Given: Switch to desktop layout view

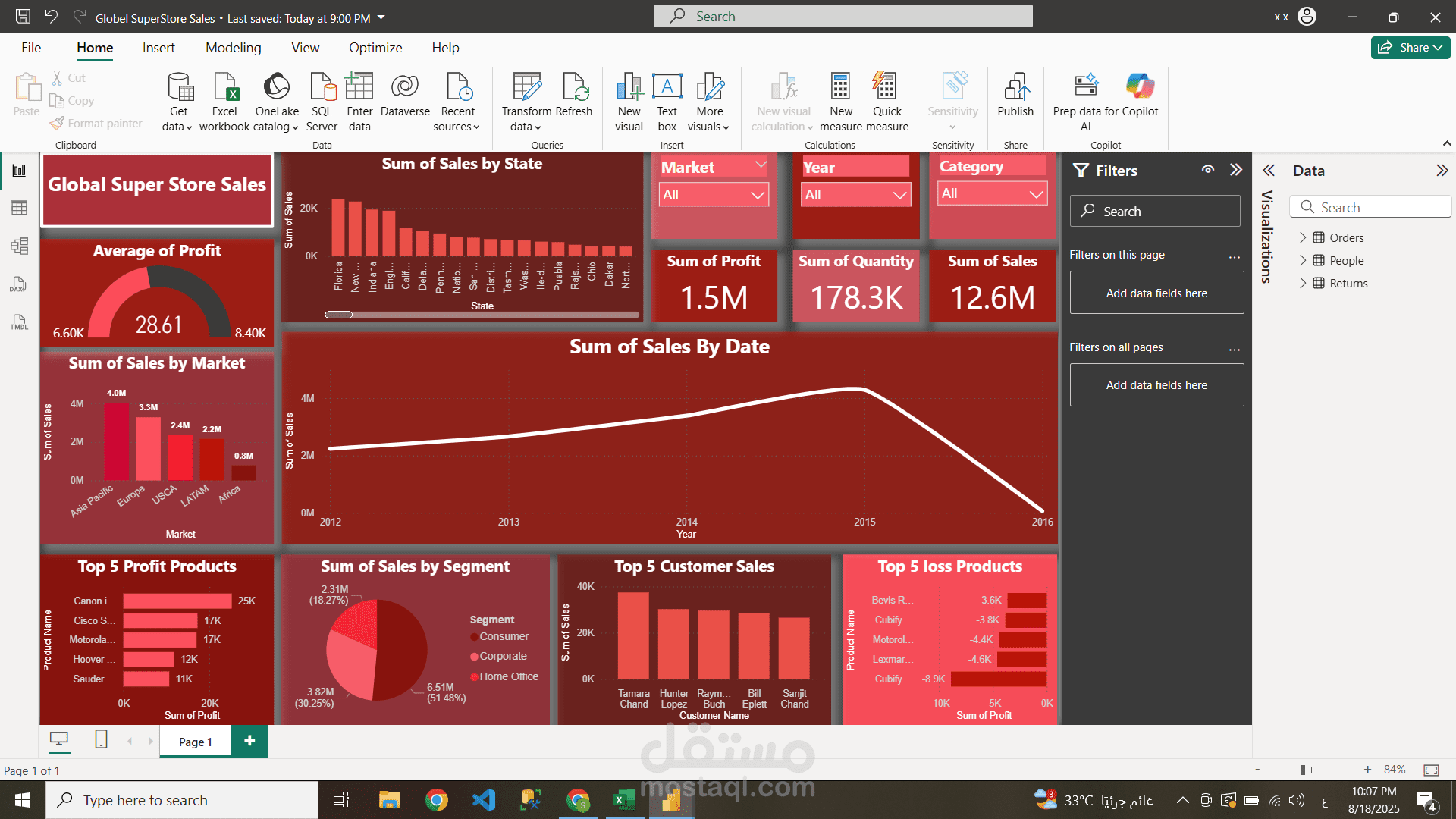Looking at the screenshot, I should 59,739.
